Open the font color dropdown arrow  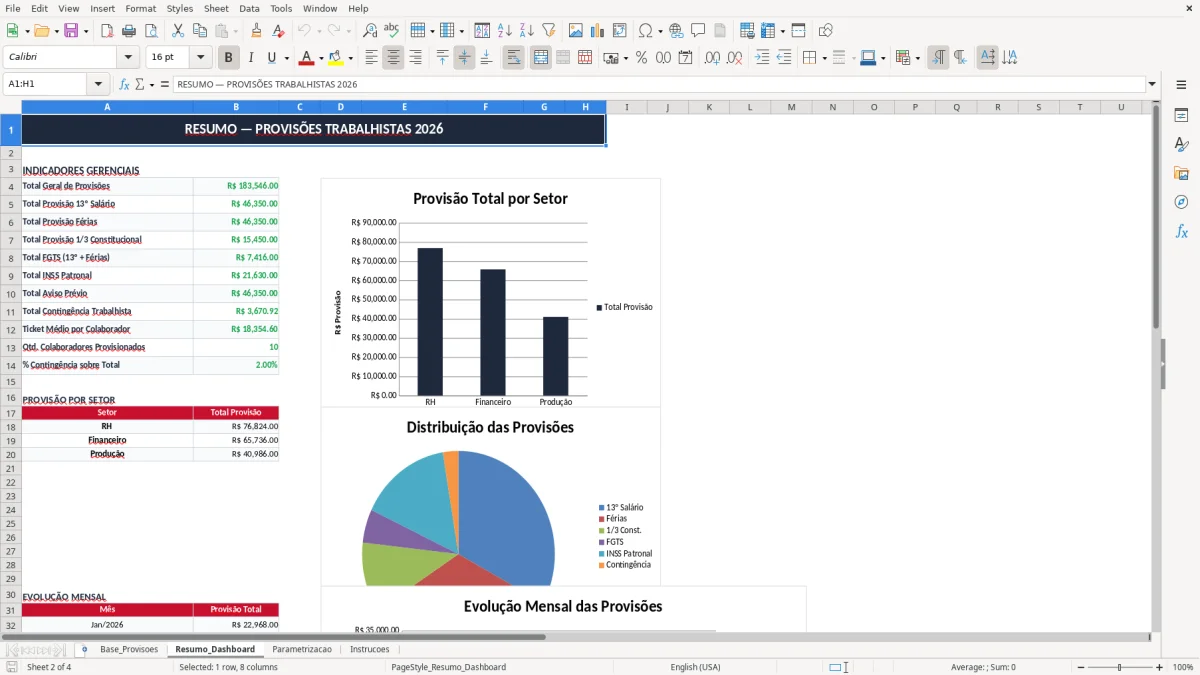321,58
